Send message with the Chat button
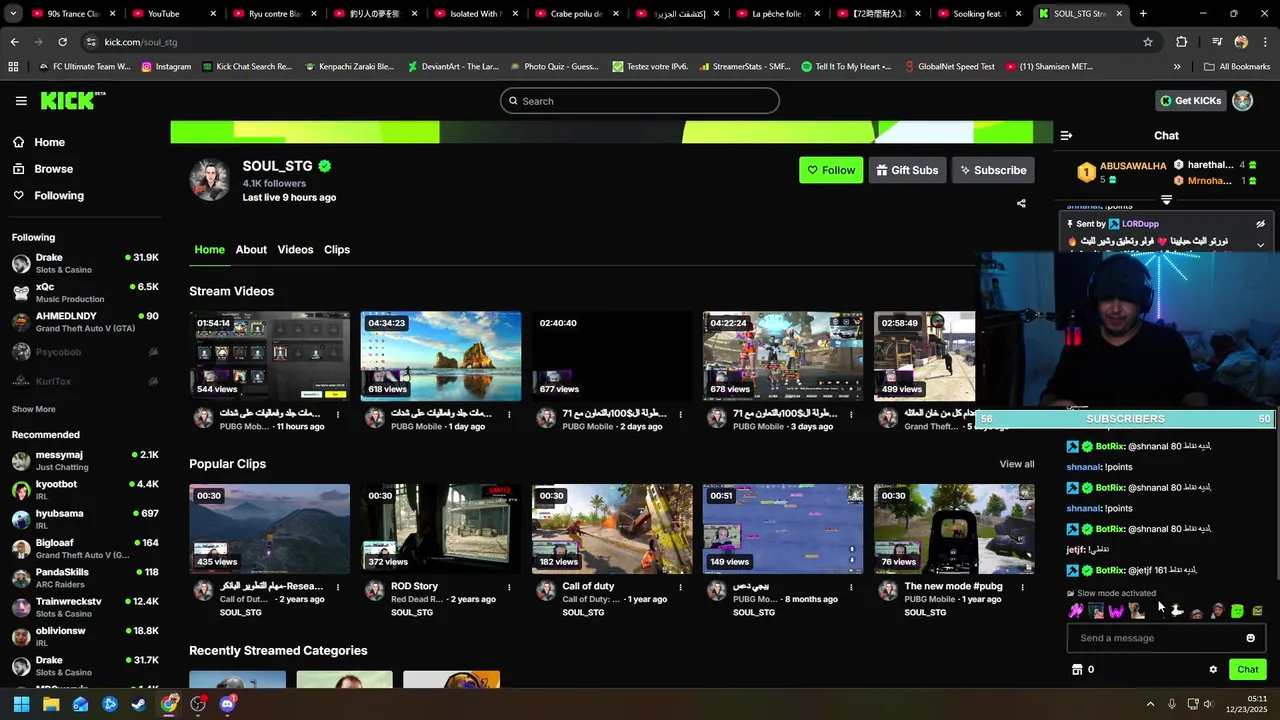The width and height of the screenshot is (1280, 720). click(x=1248, y=670)
